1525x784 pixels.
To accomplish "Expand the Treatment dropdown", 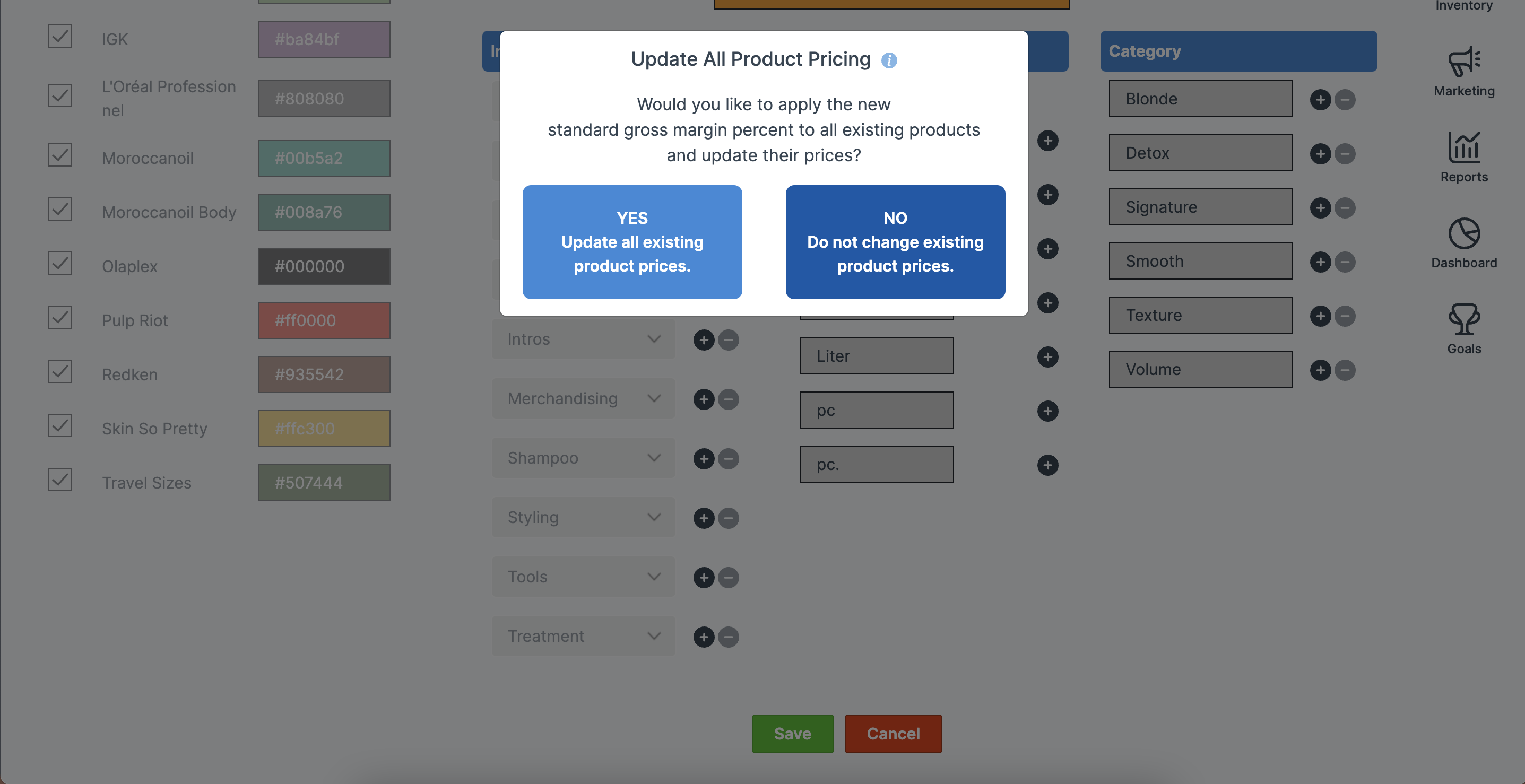I will pyautogui.click(x=583, y=637).
